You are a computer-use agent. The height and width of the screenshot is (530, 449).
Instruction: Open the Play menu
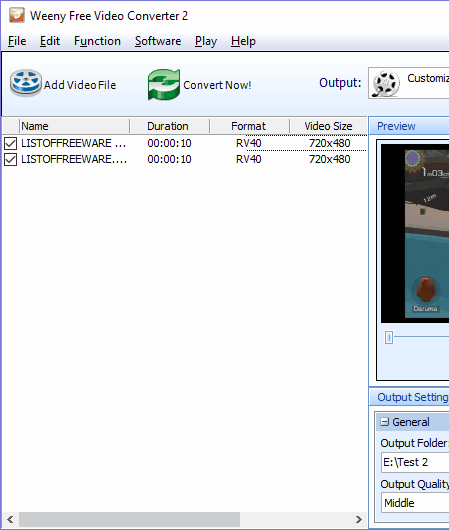click(206, 41)
